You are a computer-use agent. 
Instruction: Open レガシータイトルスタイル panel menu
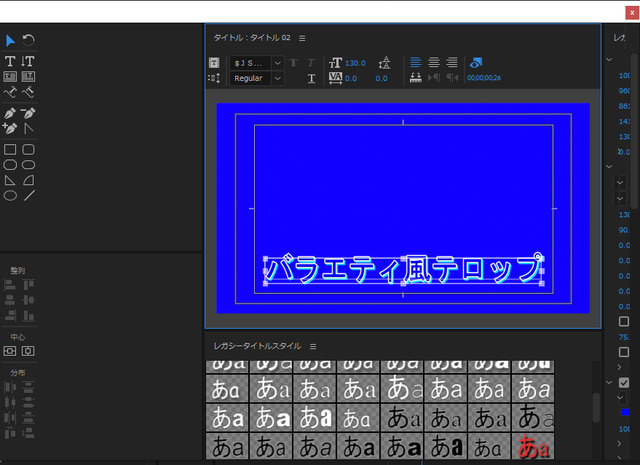coord(313,346)
